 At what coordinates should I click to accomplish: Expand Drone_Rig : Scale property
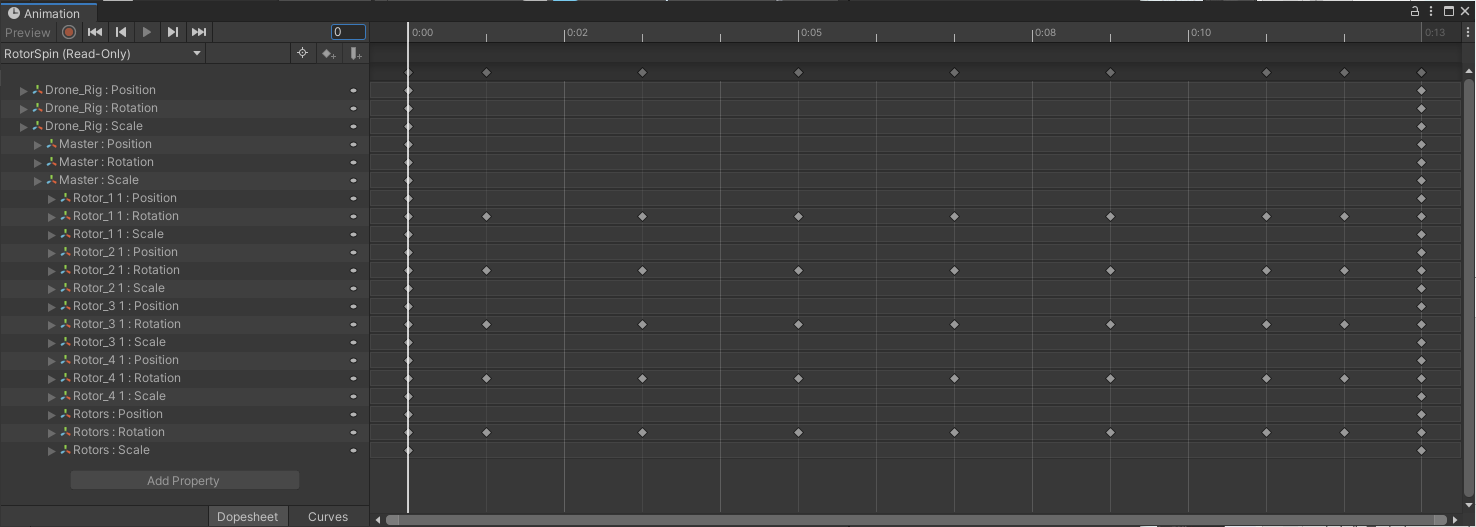(x=24, y=126)
